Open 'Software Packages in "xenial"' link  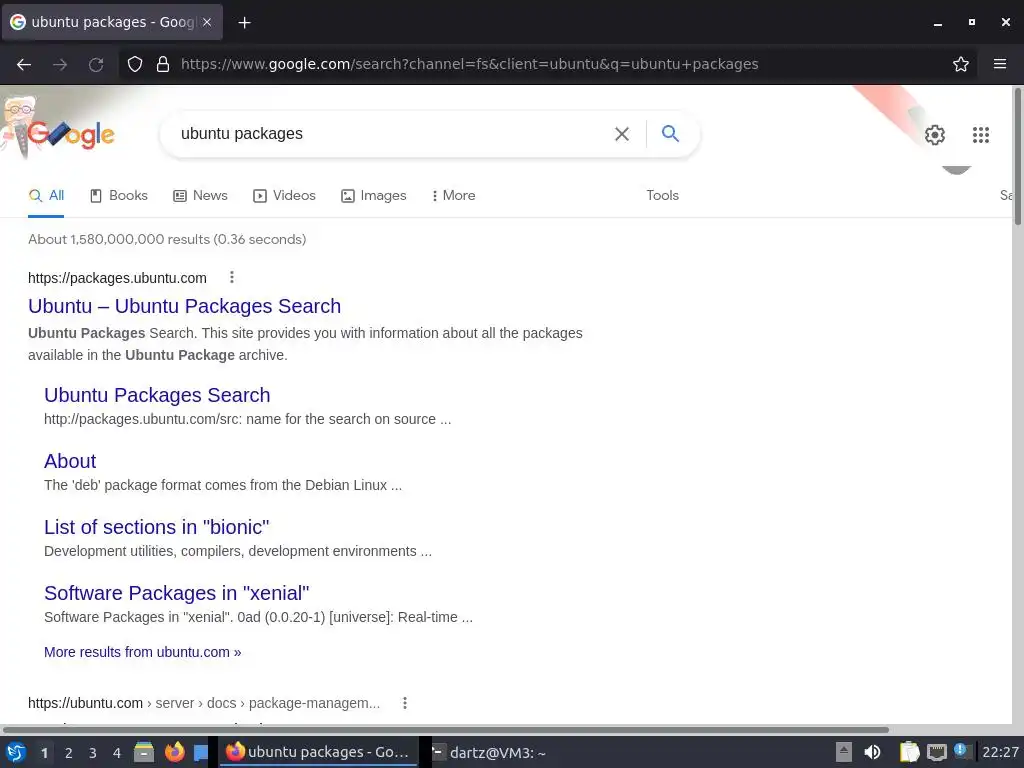click(x=176, y=593)
